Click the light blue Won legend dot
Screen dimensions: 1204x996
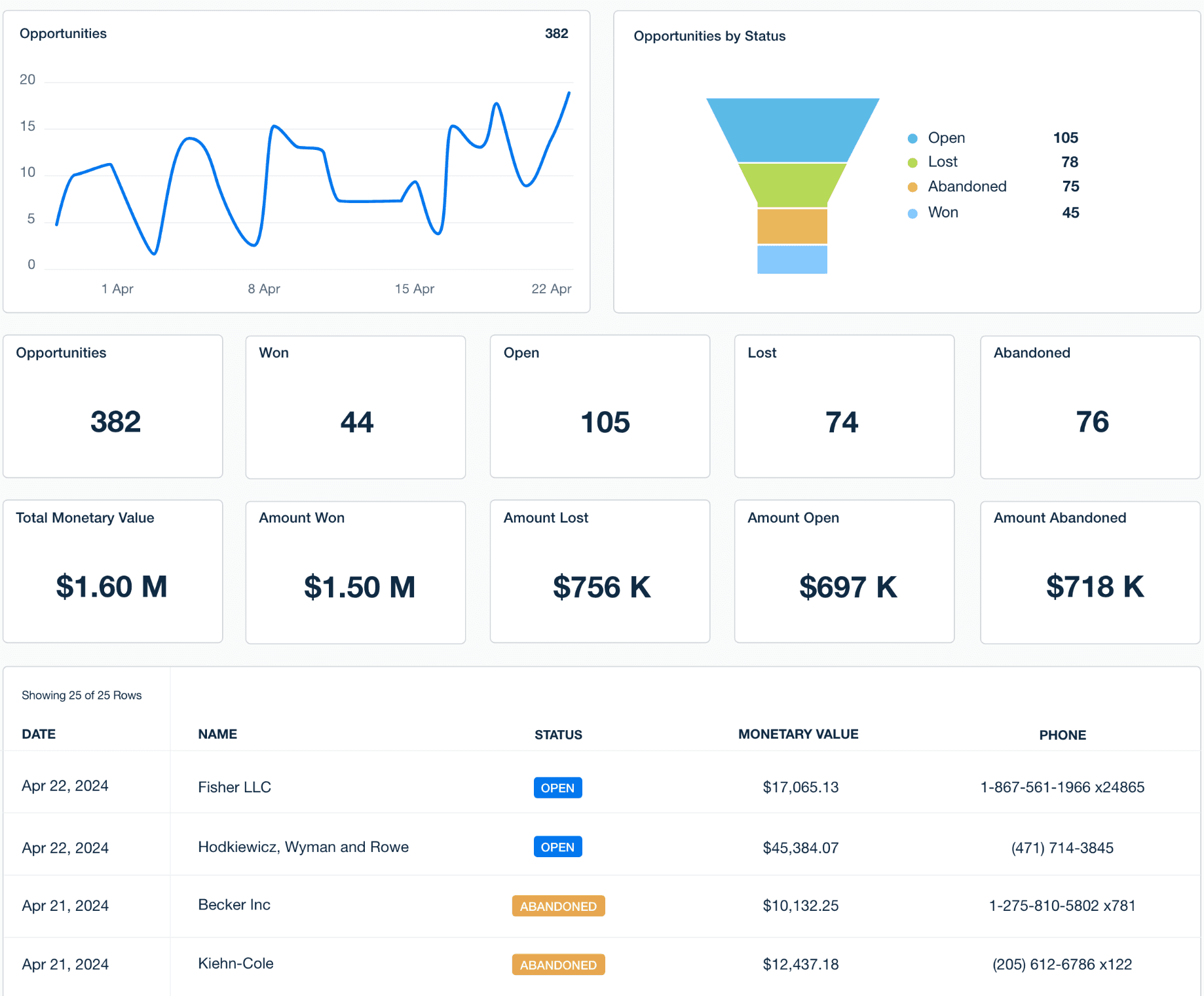pos(912,213)
